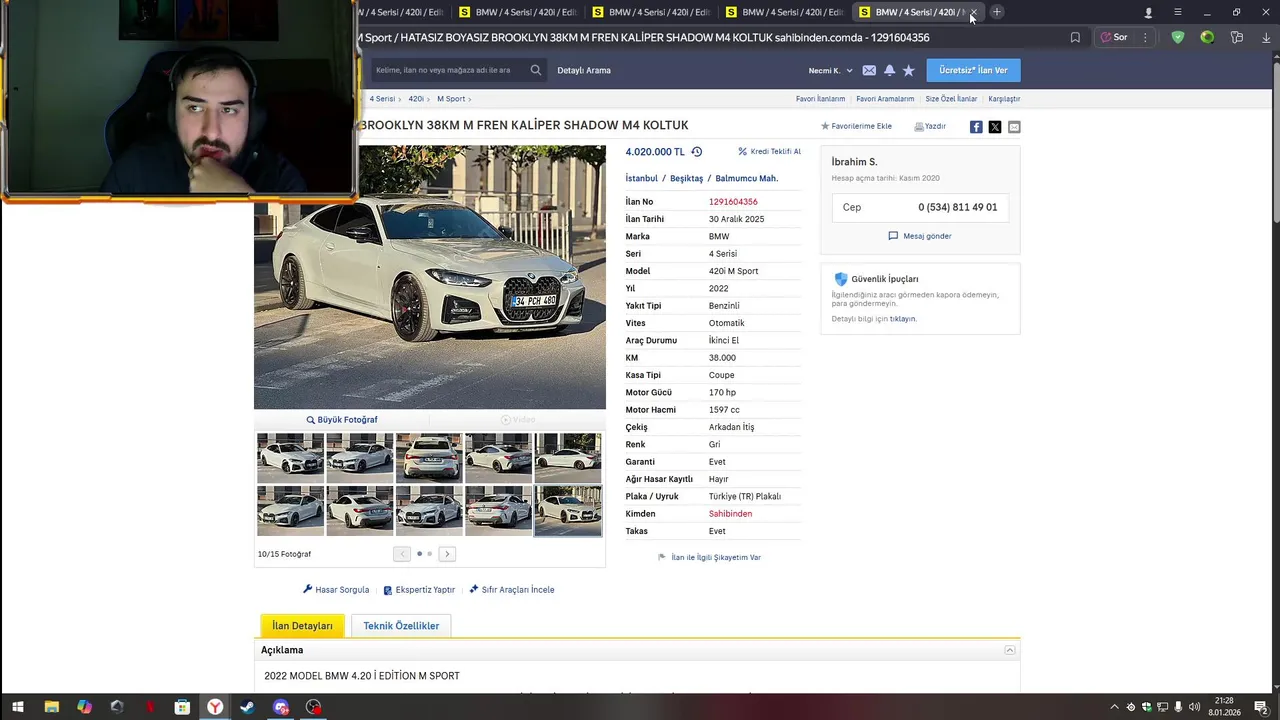Share listing via email icon
This screenshot has height=720, width=1280.
pyautogui.click(x=1014, y=127)
